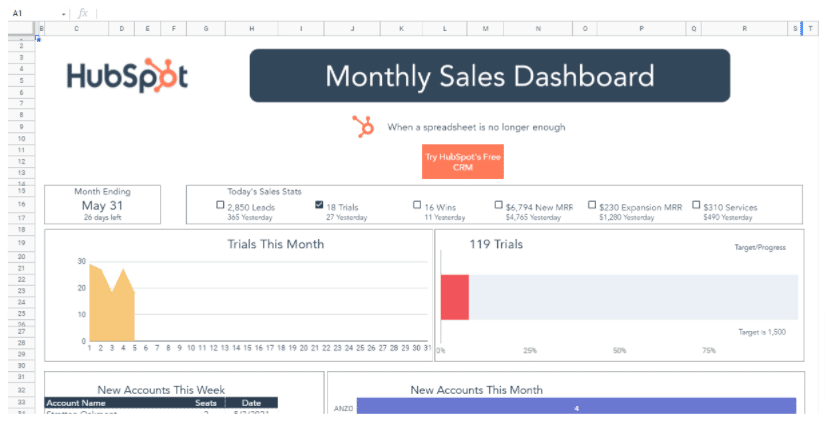Click '11 Yesterday' under Wins

(445, 217)
